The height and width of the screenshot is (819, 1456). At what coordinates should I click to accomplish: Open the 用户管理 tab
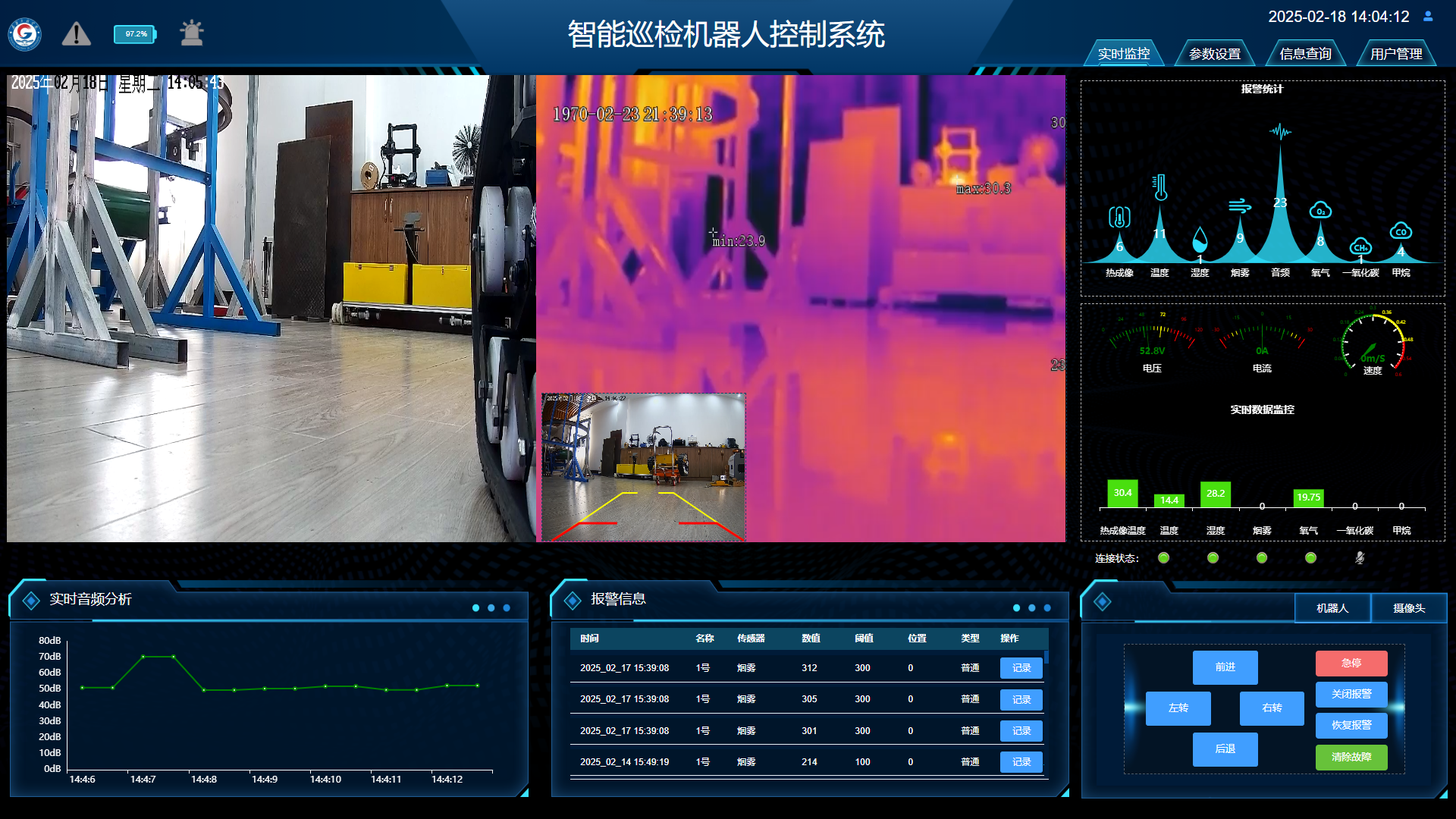[x=1396, y=54]
